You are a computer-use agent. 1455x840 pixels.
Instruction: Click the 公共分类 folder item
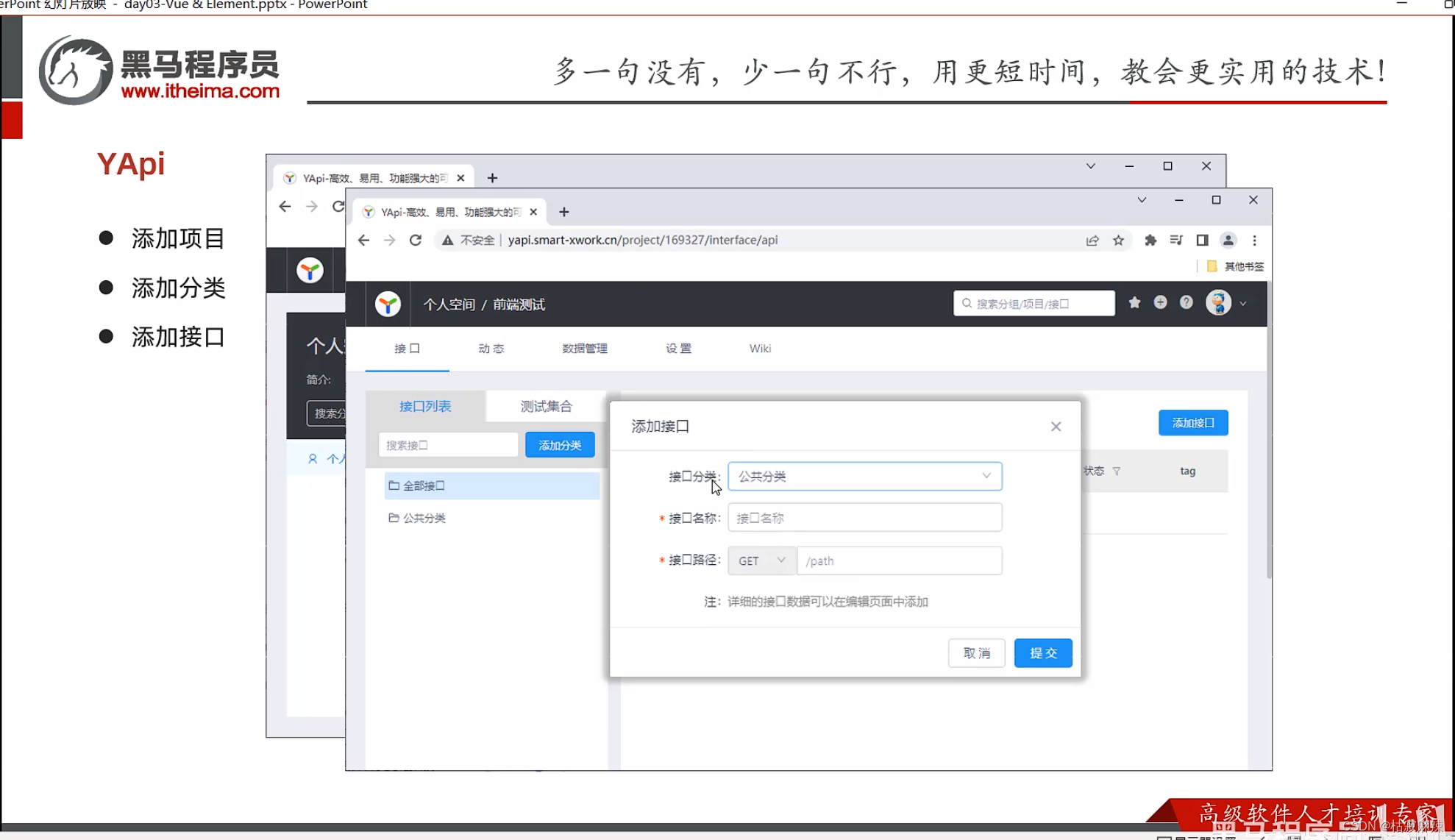pyautogui.click(x=424, y=517)
